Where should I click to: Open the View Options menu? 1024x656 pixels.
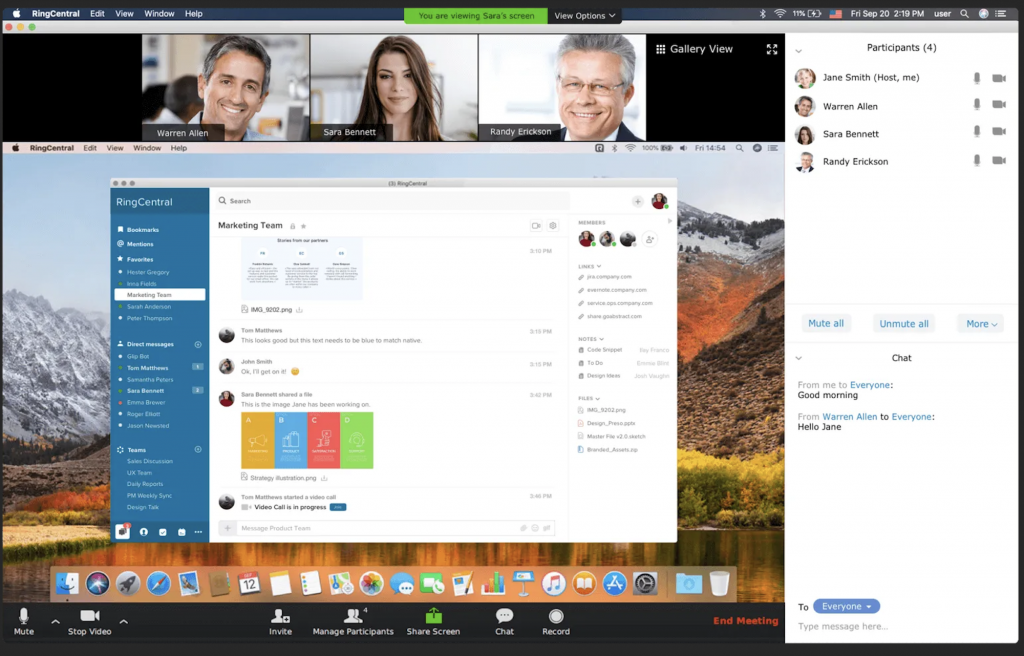[x=584, y=15]
